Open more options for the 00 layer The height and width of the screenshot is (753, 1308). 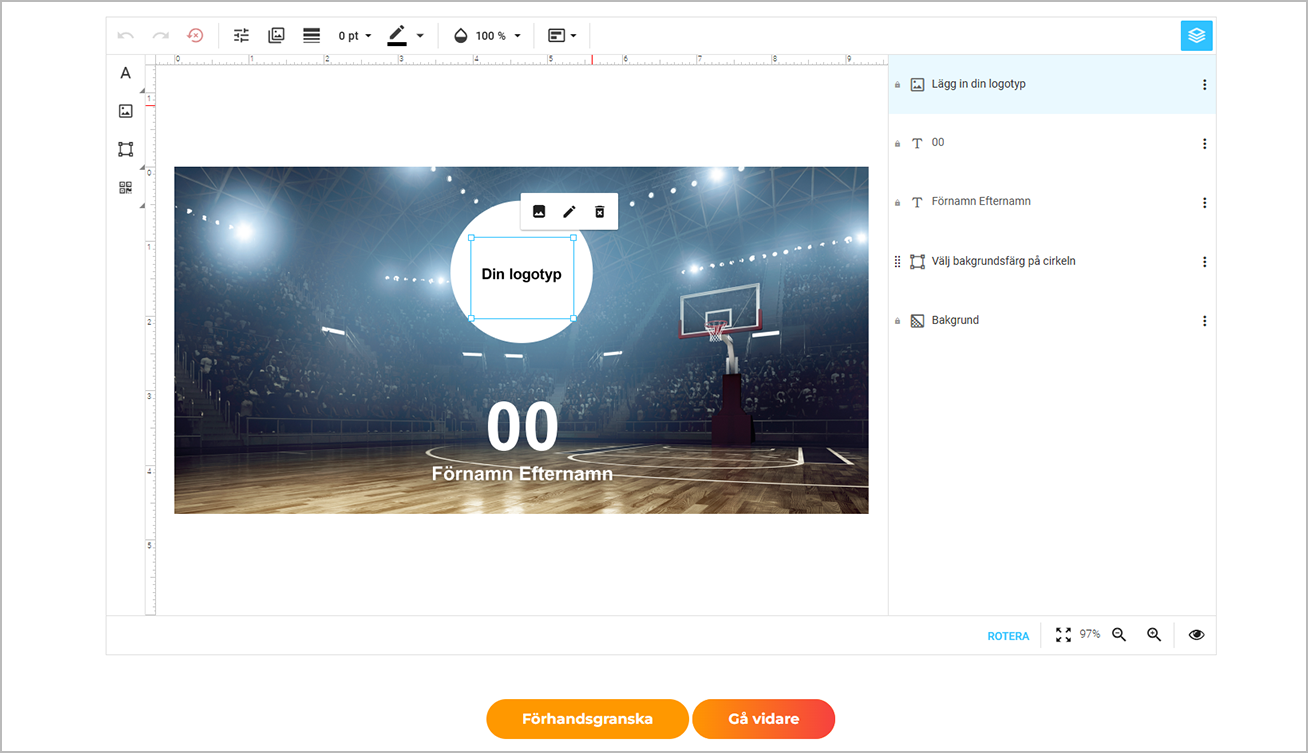(x=1204, y=144)
